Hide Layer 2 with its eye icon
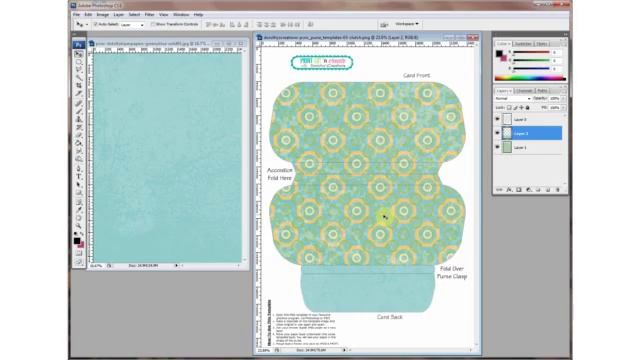Image resolution: width=640 pixels, height=360 pixels. tap(498, 133)
